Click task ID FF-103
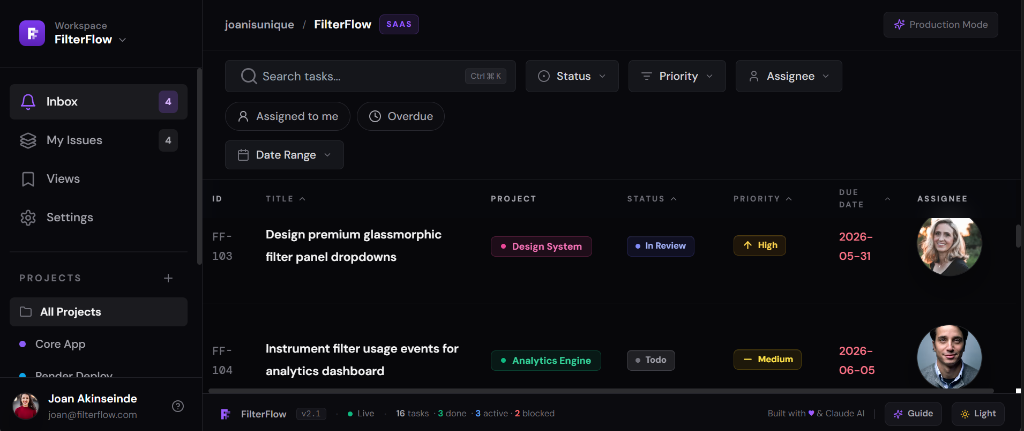The image size is (1024, 431). 222,246
